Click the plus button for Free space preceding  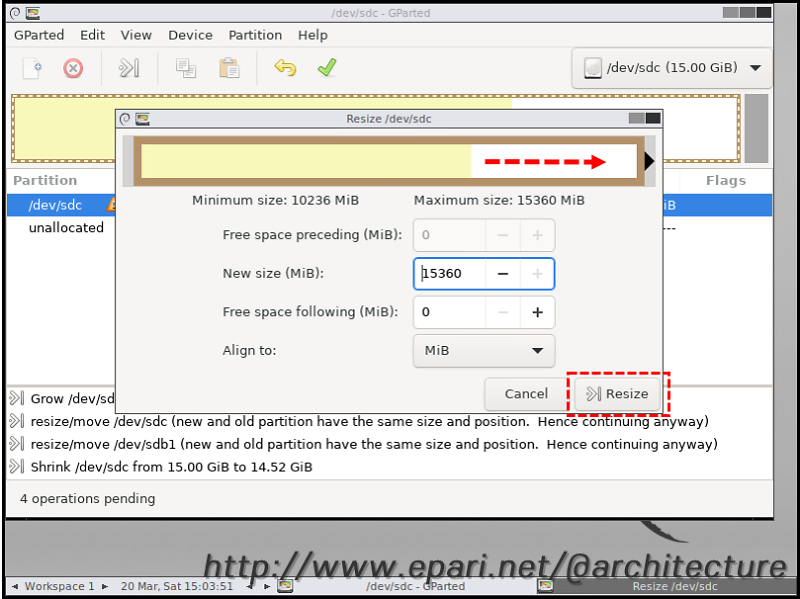tap(537, 235)
